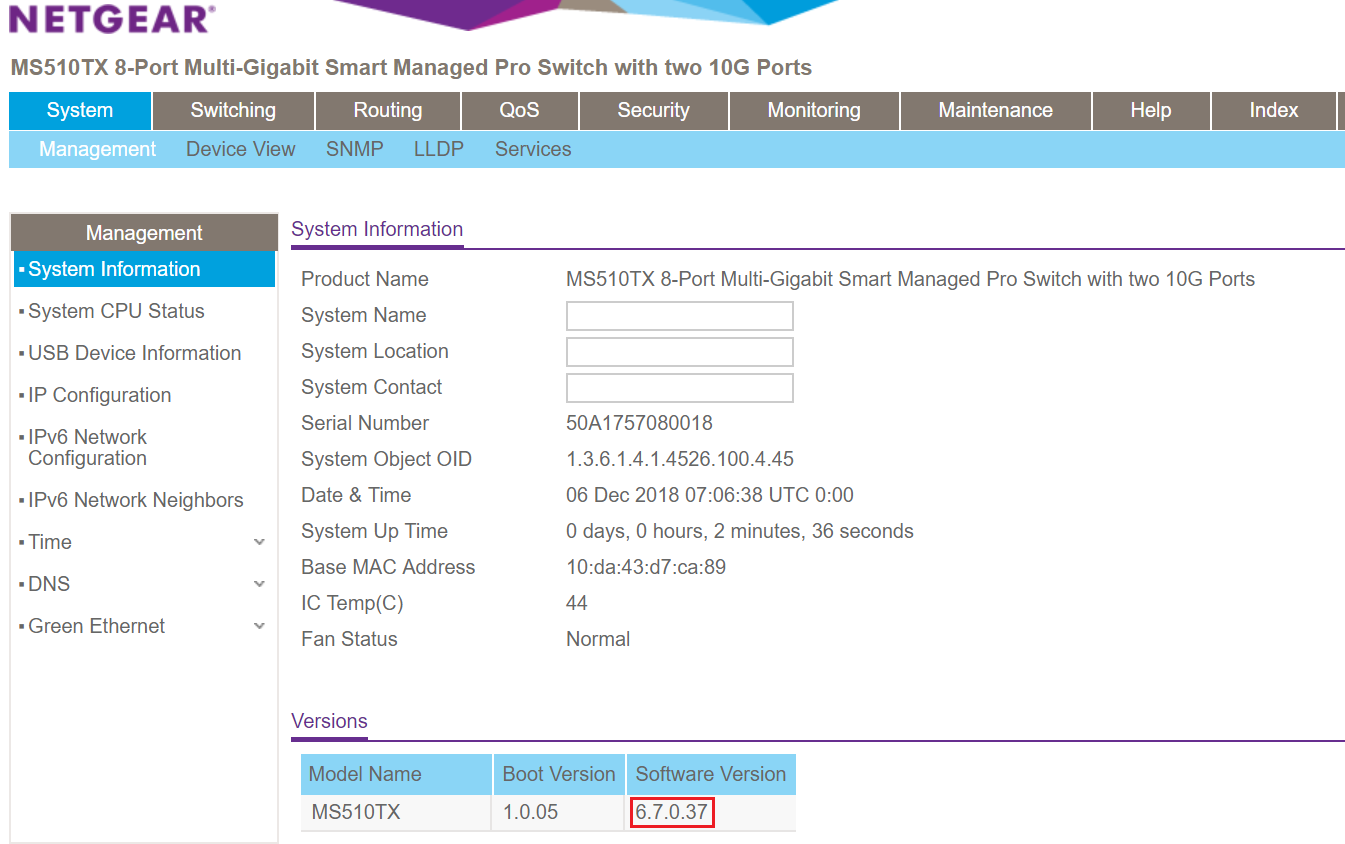Viewport: 1345px width, 844px height.
Task: Click the Date & Time value
Action: 710,495
